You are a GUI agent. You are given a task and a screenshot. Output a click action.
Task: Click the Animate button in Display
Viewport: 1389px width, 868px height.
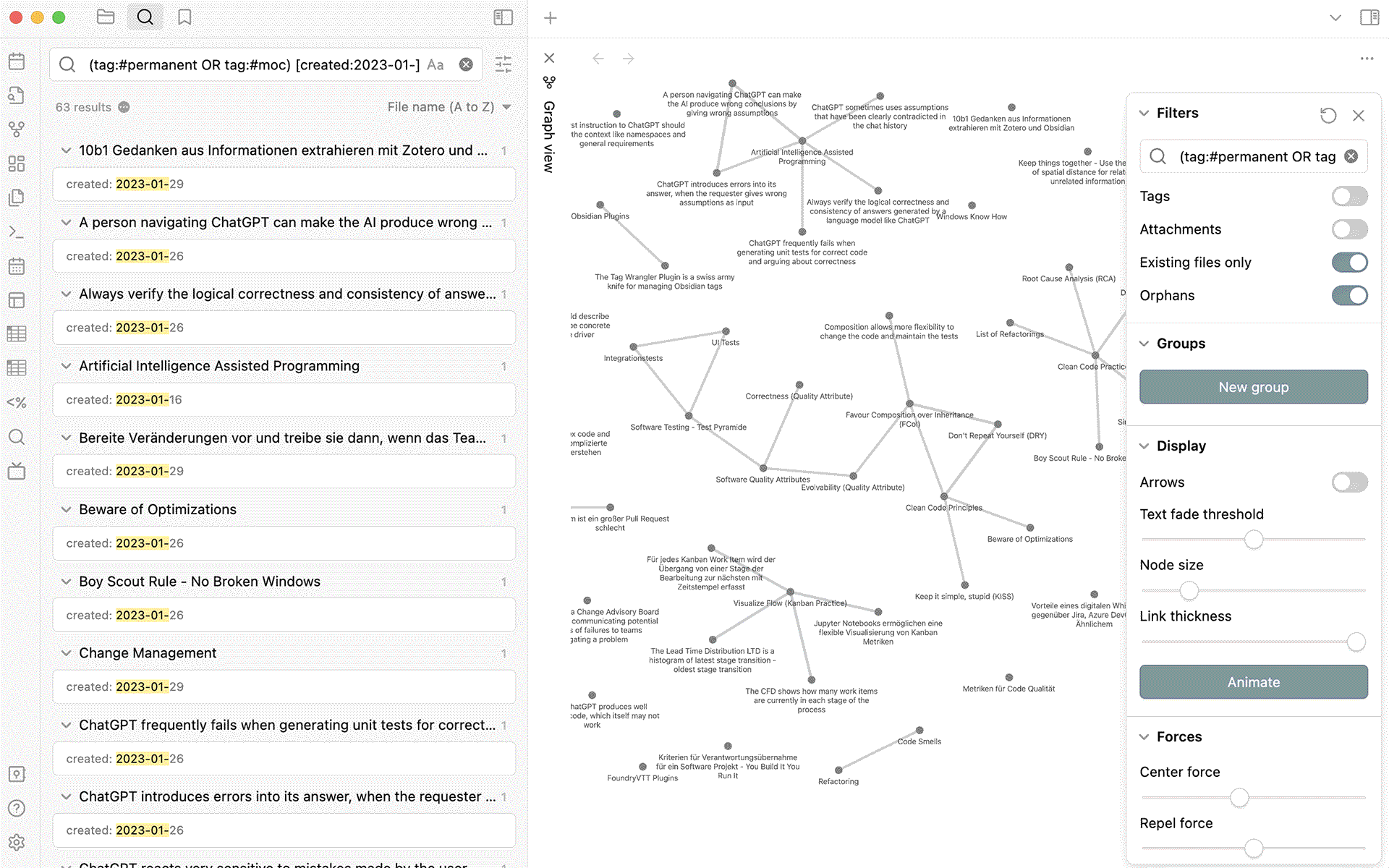pyautogui.click(x=1254, y=682)
